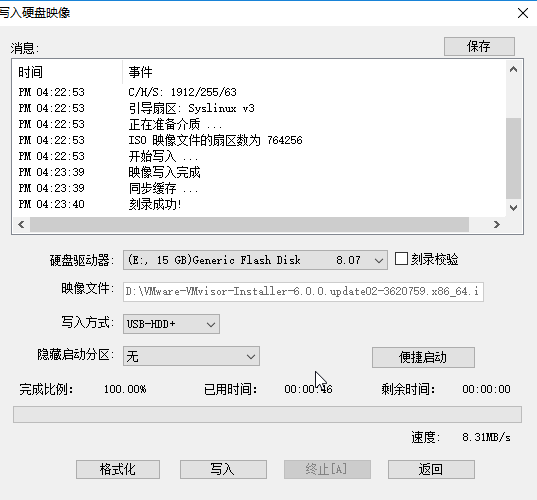The width and height of the screenshot is (537, 500).
Task: Click the 便捷启动 button
Action: [x=423, y=357]
